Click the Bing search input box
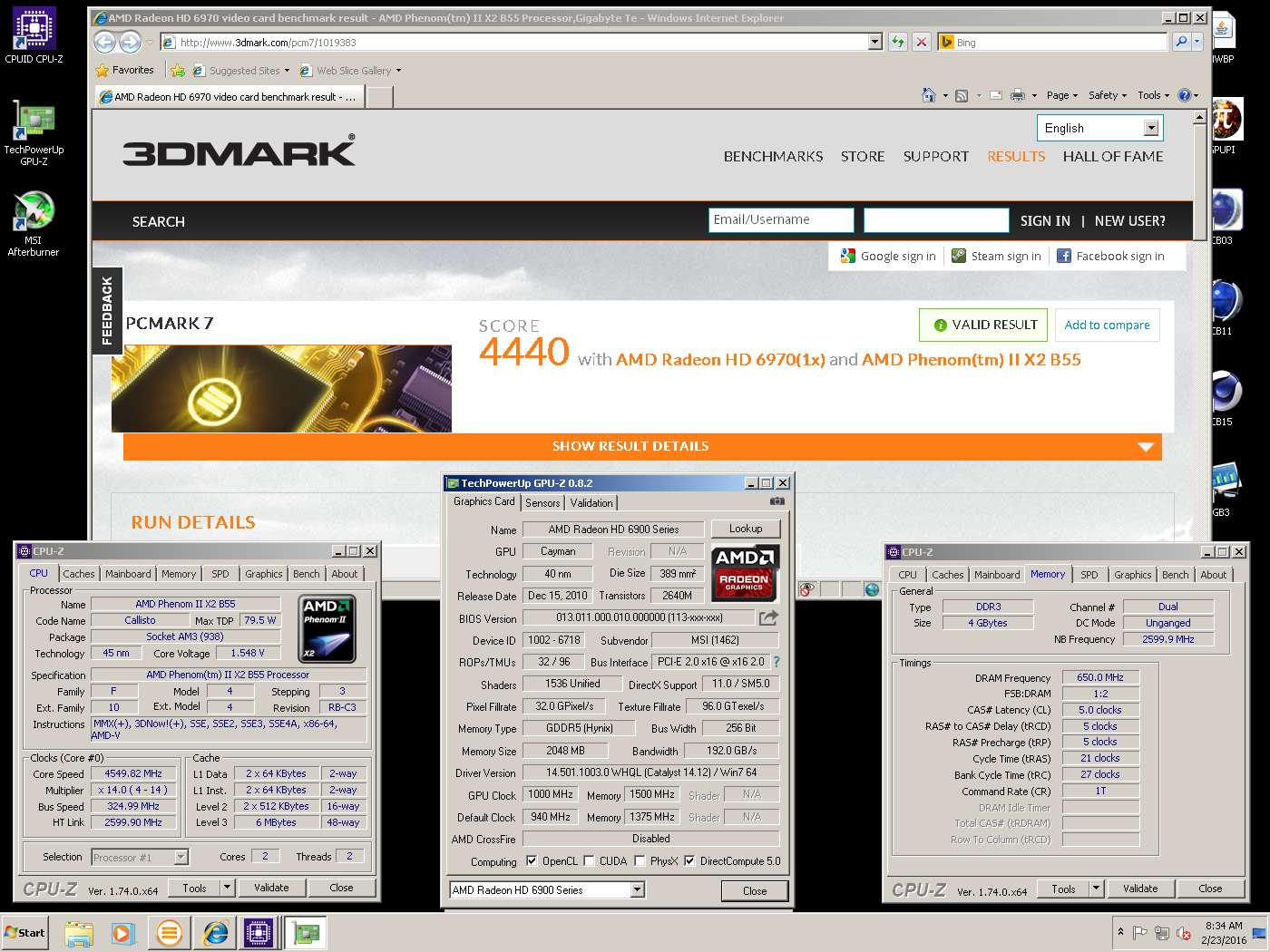The width and height of the screenshot is (1270, 952). [1052, 42]
